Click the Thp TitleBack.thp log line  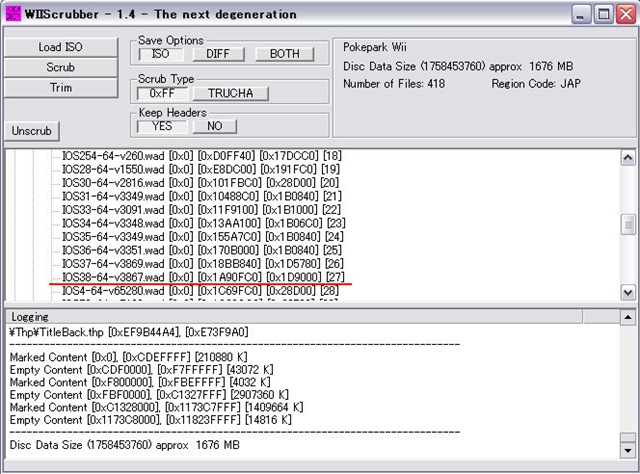(x=129, y=332)
